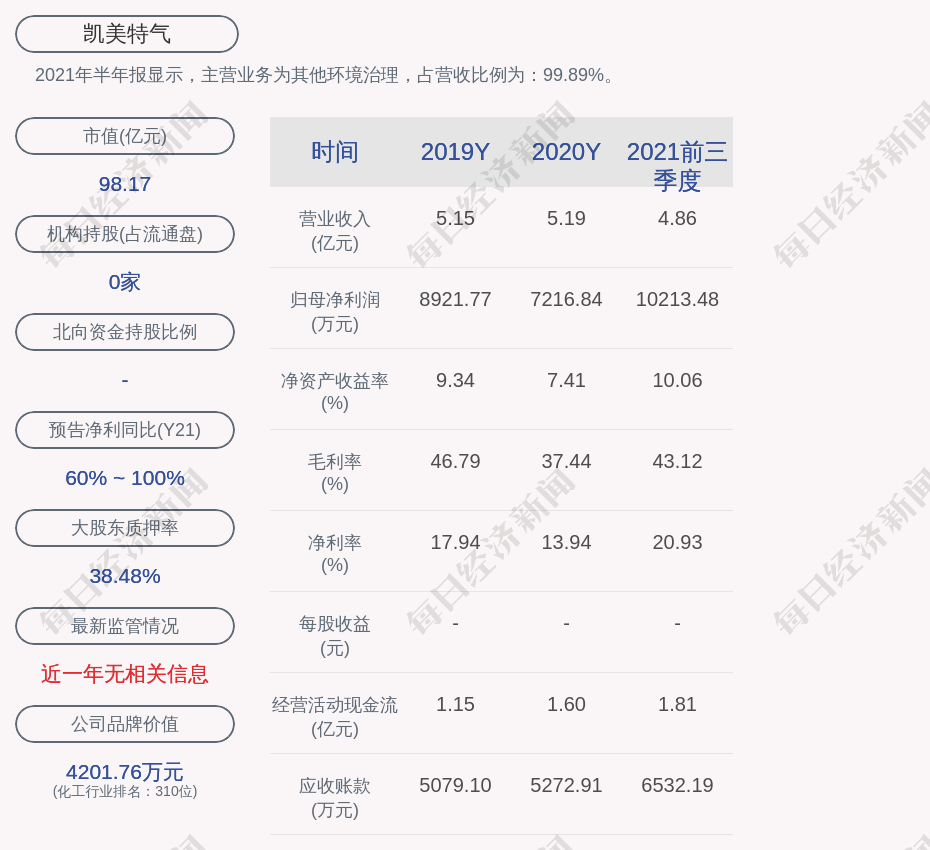Click the 时间 column header
The width and height of the screenshot is (930, 850).
tap(334, 152)
